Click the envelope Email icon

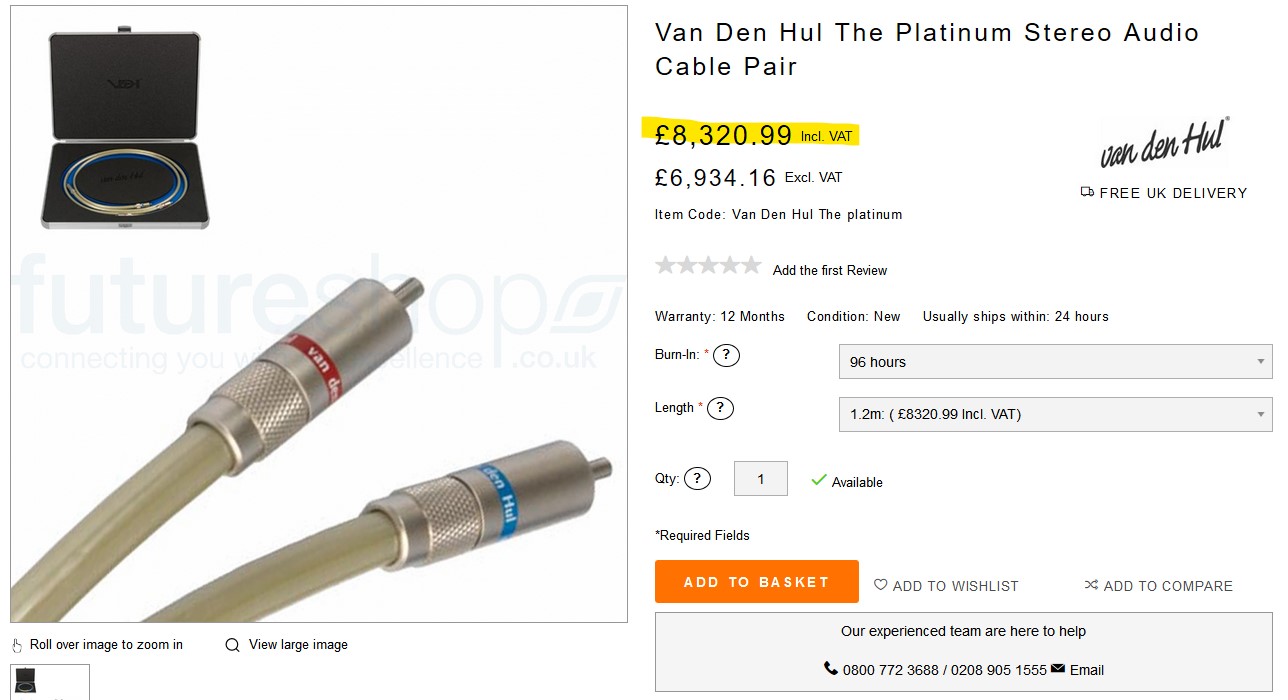click(1058, 669)
